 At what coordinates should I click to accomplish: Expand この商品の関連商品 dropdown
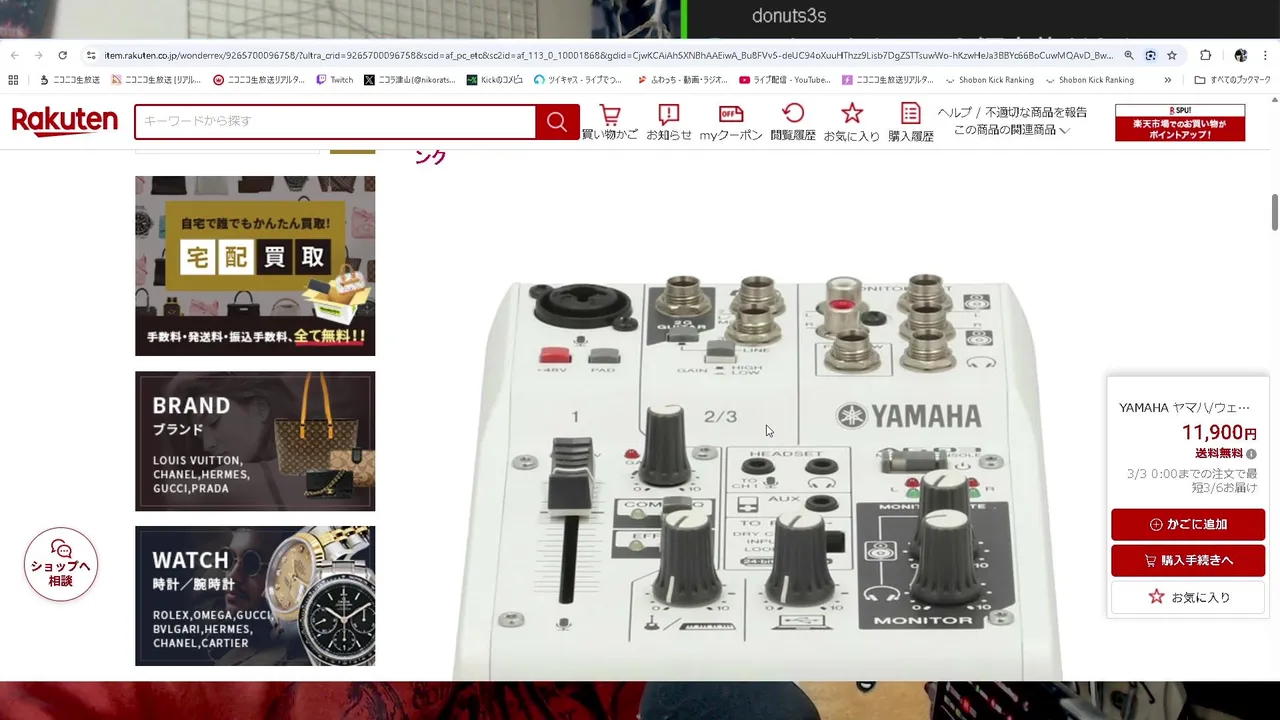tap(1011, 130)
